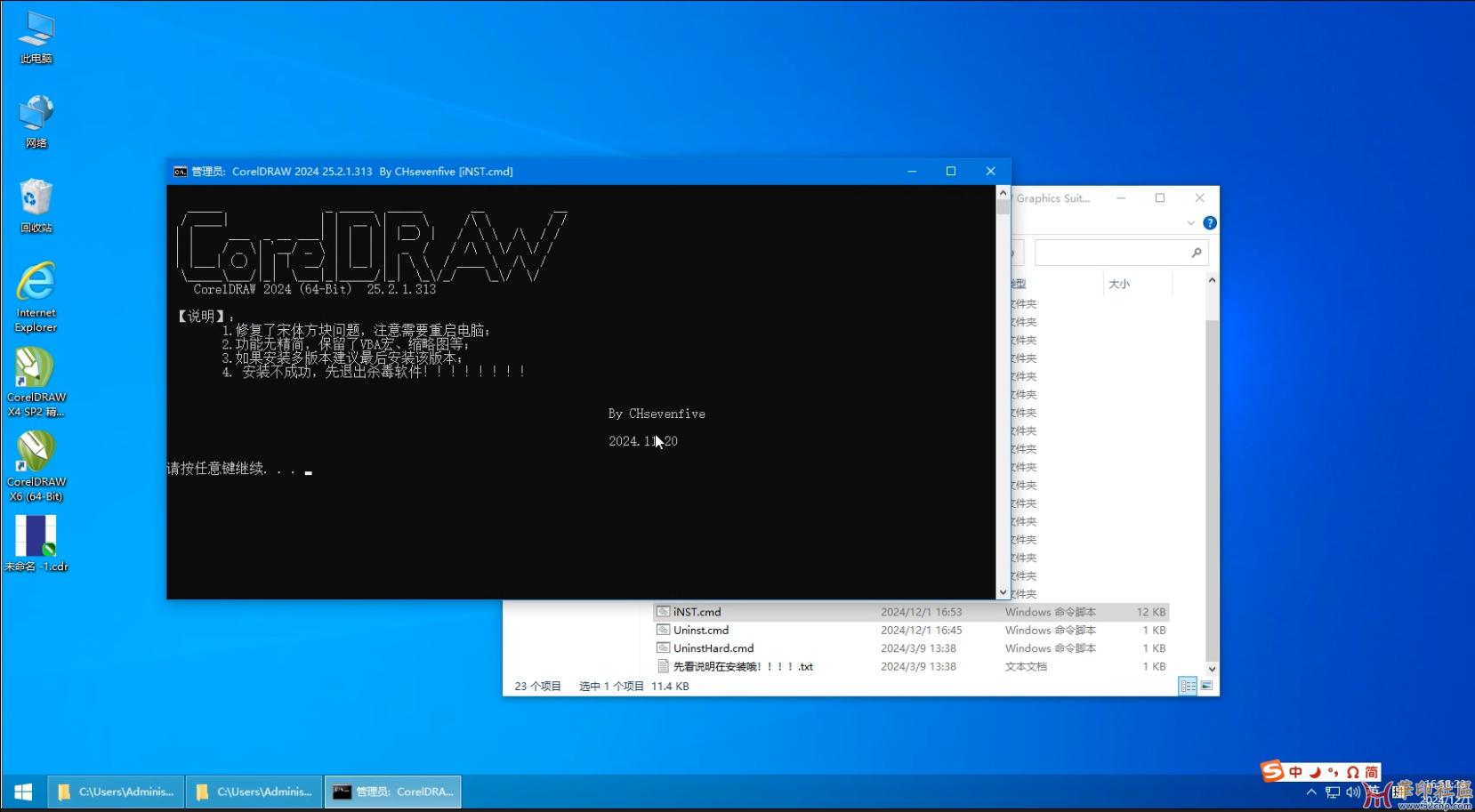This screenshot has width=1475, height=812.
Task: Toggle the moon half-width icon on the IME bar
Action: pyautogui.click(x=1315, y=772)
